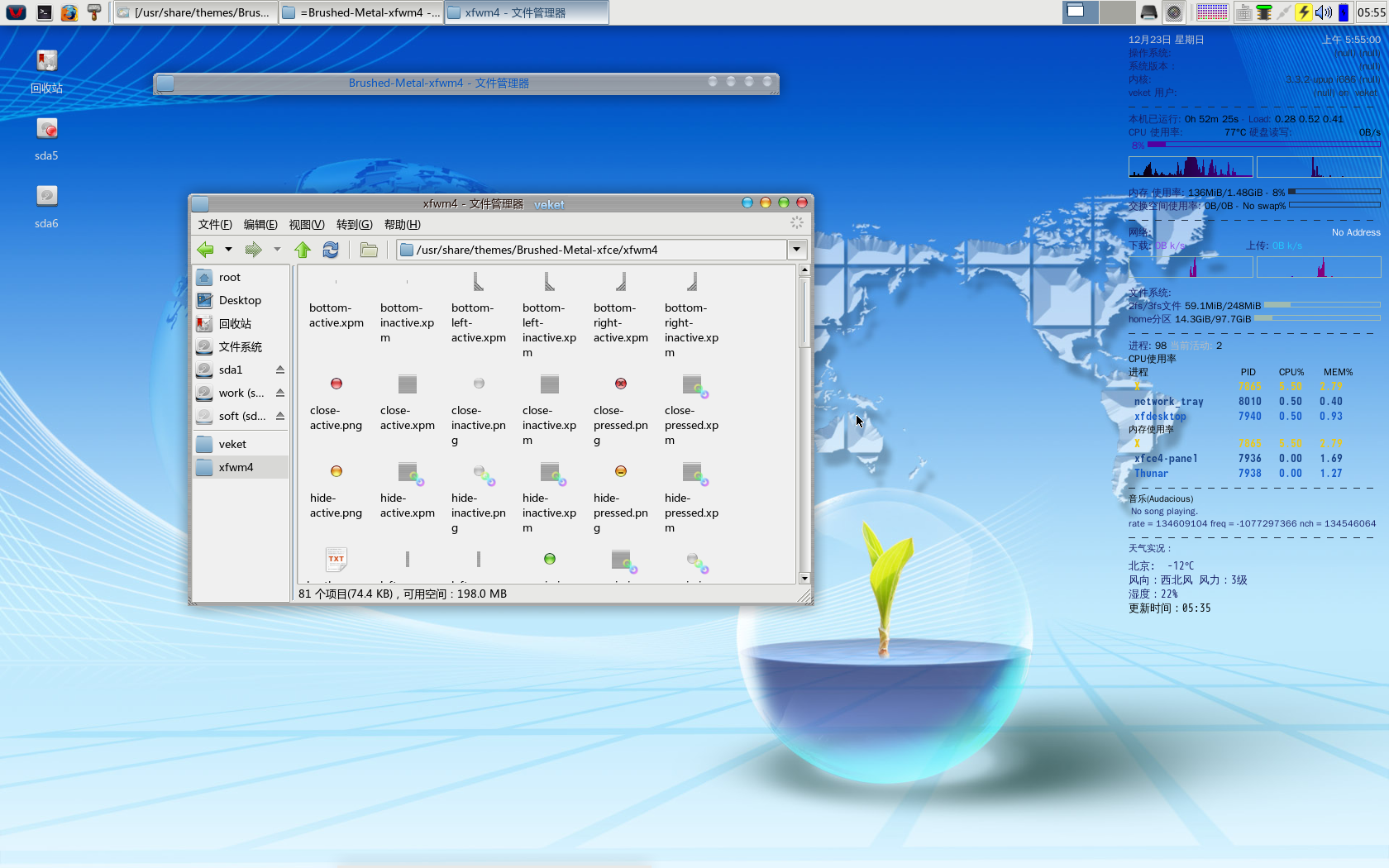Screen dimensions: 1389x868
Task: Select the green circle png file
Action: 550,559
